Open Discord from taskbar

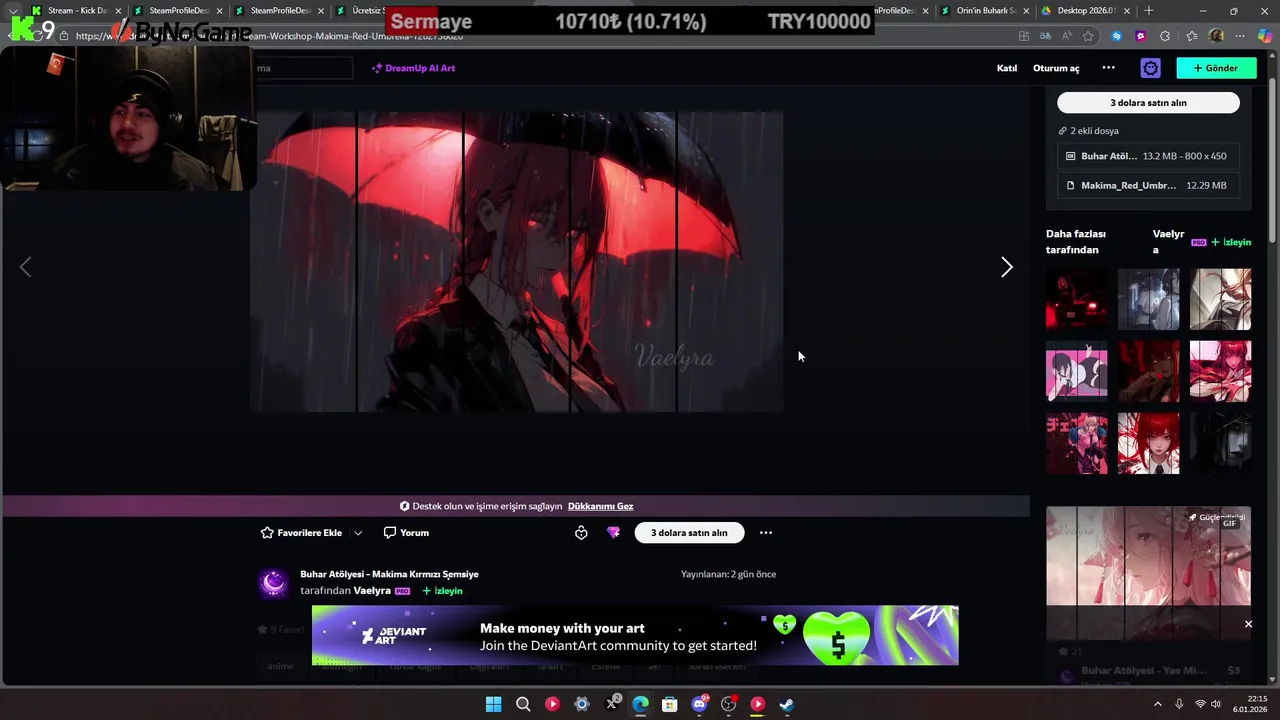(699, 704)
